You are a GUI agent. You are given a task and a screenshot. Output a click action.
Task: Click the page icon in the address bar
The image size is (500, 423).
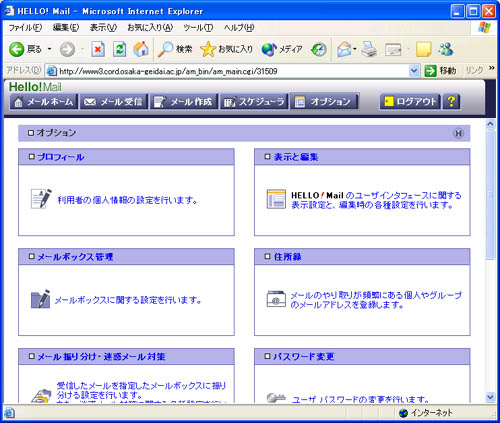click(x=51, y=71)
